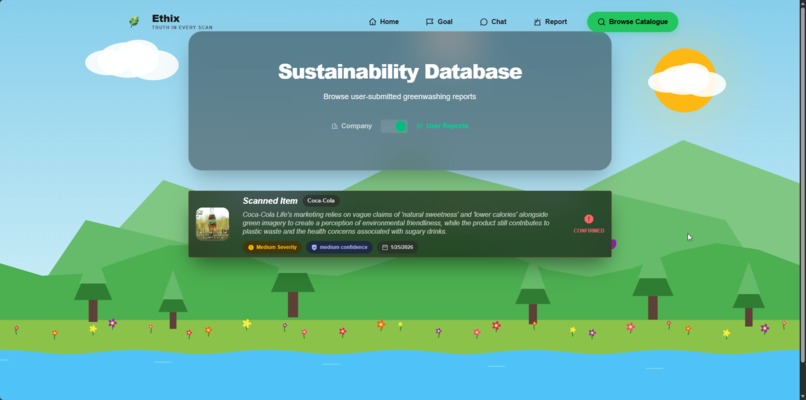Click the Coca-Cola Life report description text

point(396,223)
